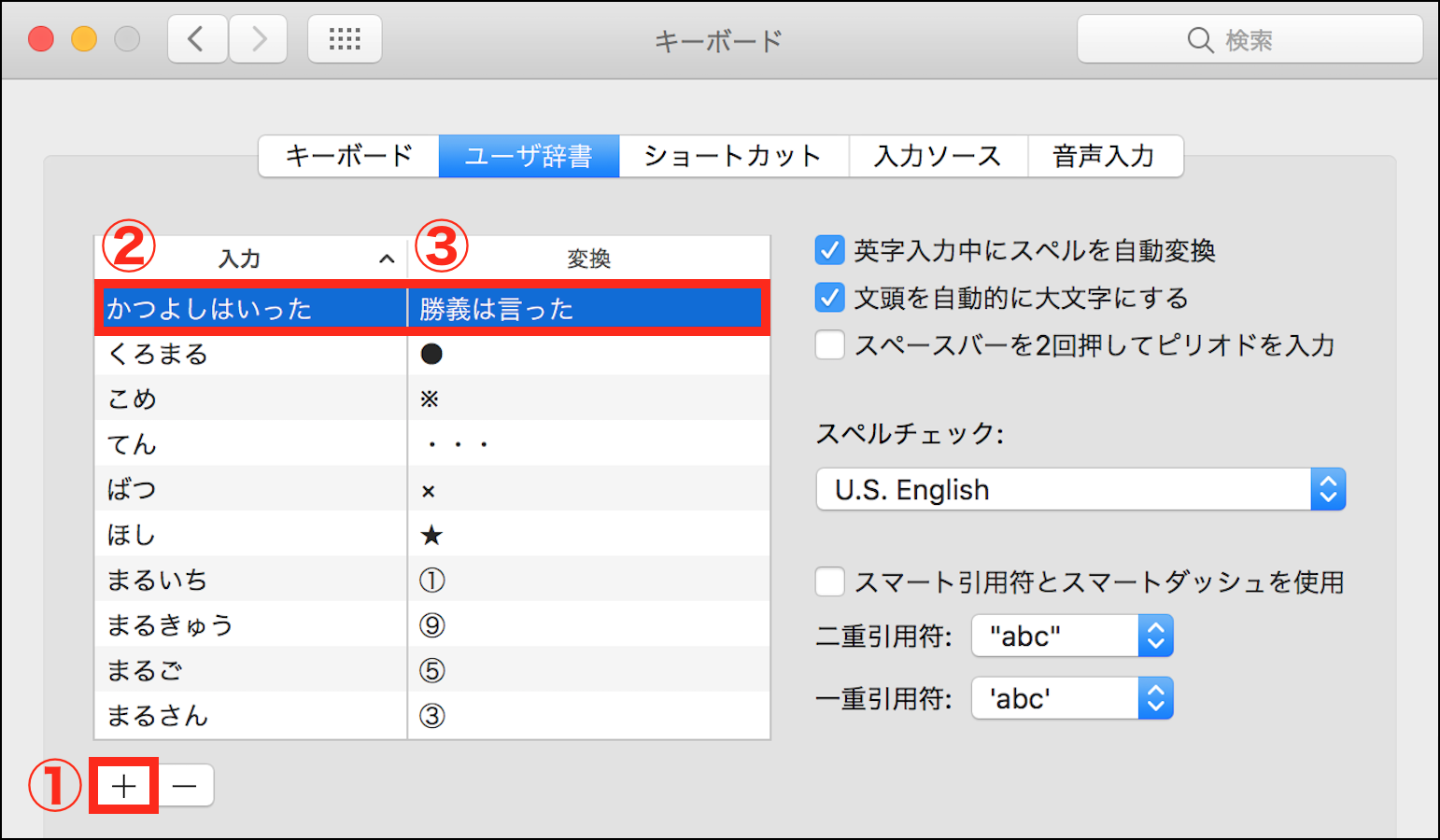Go forward with the right arrow button

click(259, 39)
